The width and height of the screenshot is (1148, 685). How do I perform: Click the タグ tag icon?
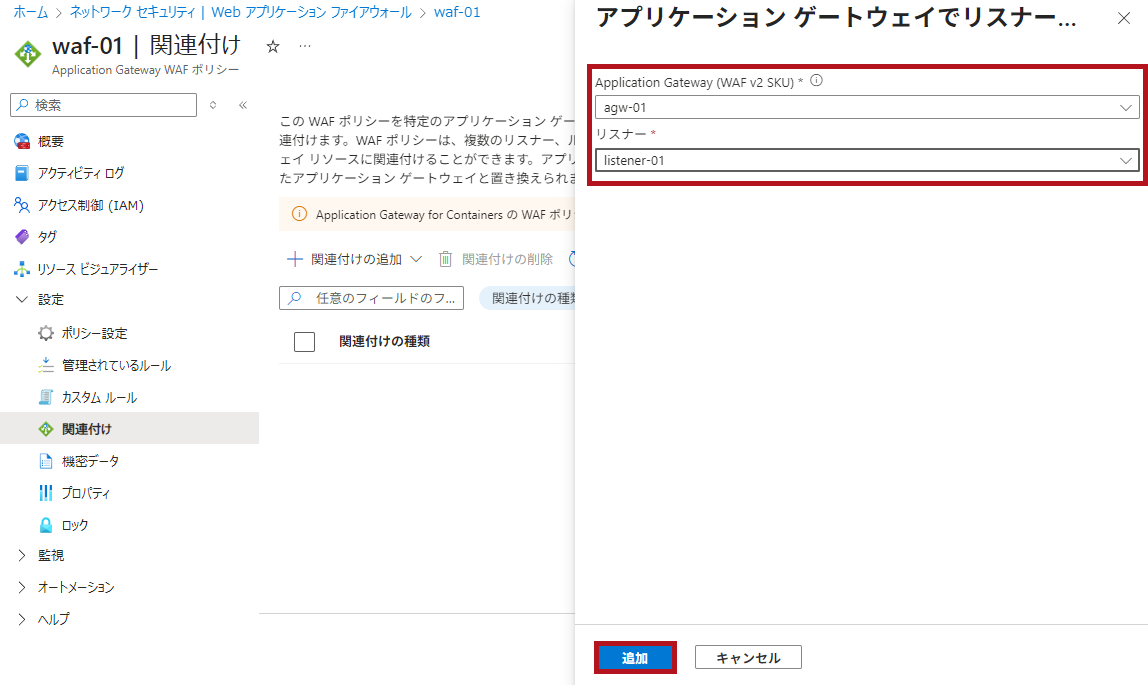pyautogui.click(x=22, y=237)
